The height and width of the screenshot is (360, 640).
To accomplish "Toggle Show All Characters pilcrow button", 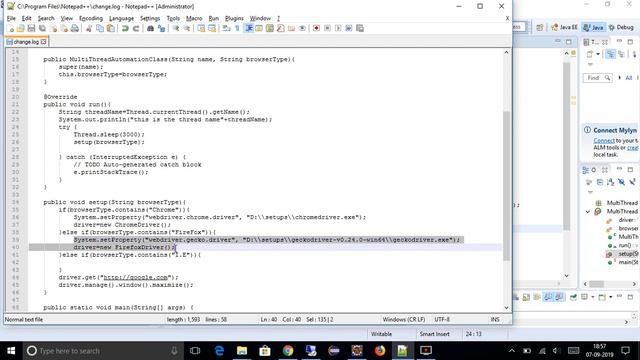I will 237,29.
